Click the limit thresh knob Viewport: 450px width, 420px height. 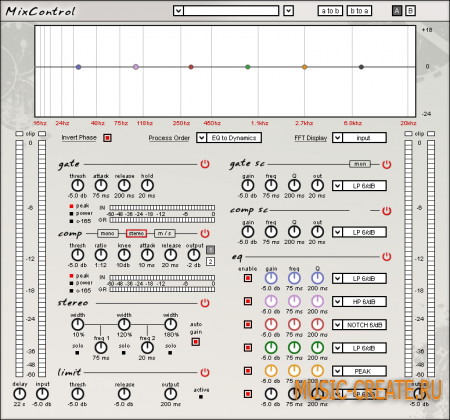click(78, 394)
